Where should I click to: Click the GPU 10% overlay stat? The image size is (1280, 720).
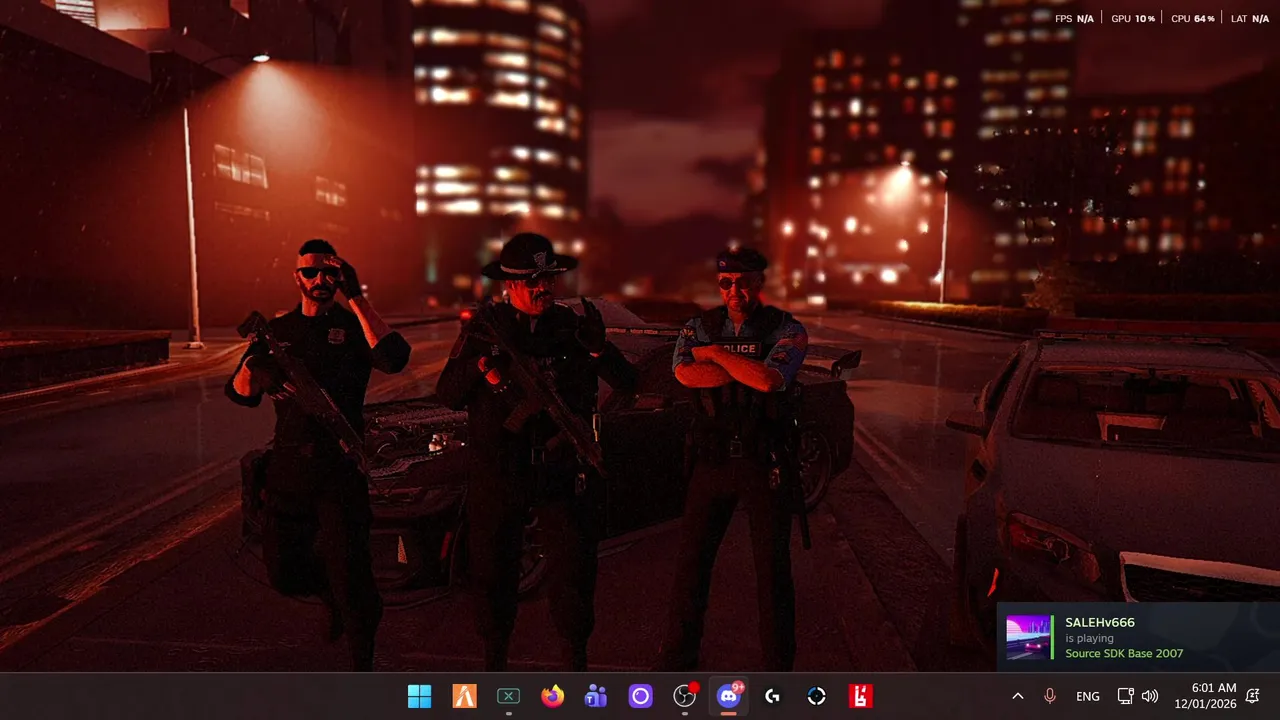click(x=1133, y=19)
